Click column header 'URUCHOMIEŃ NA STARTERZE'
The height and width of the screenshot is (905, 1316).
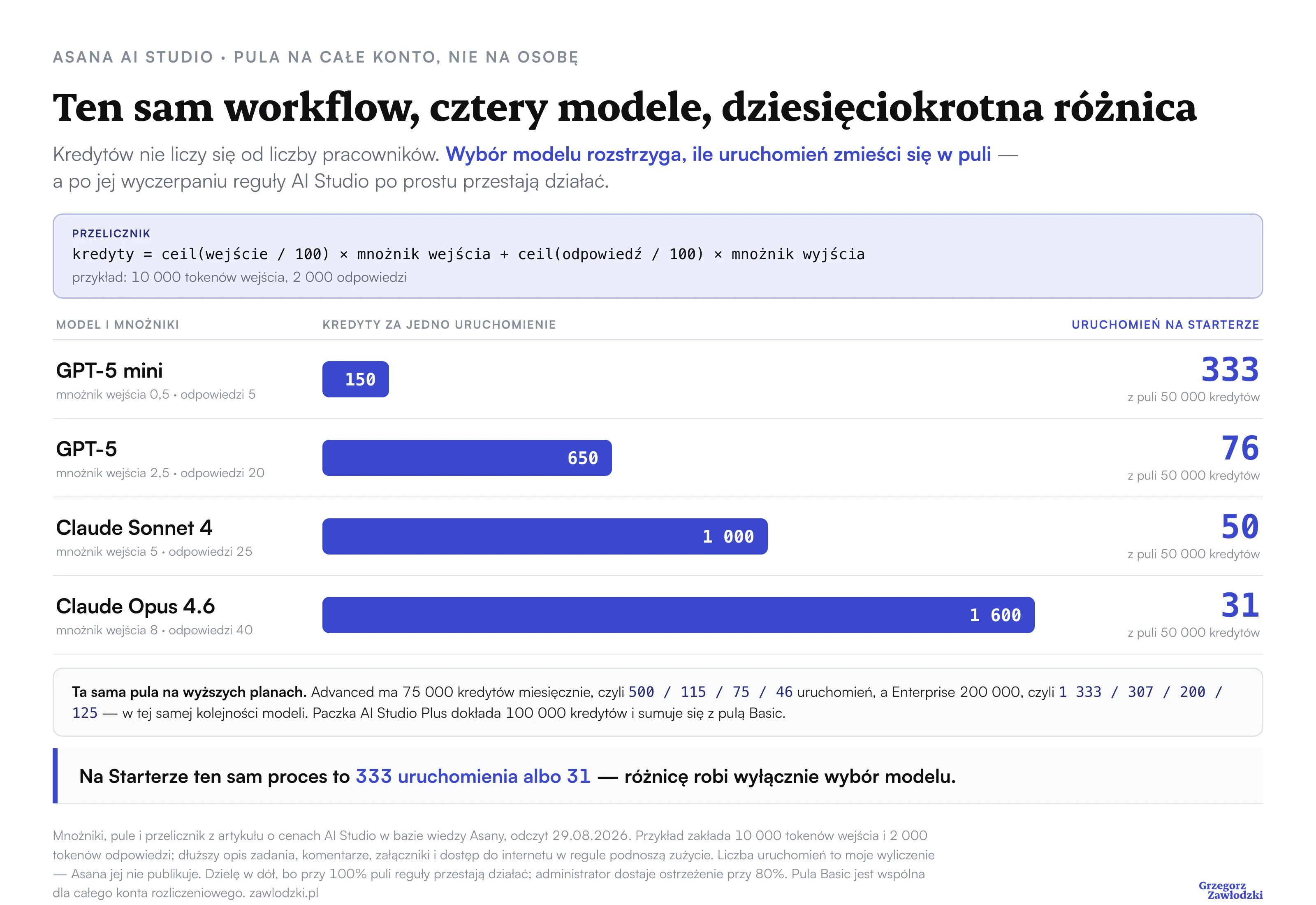pos(1165,325)
